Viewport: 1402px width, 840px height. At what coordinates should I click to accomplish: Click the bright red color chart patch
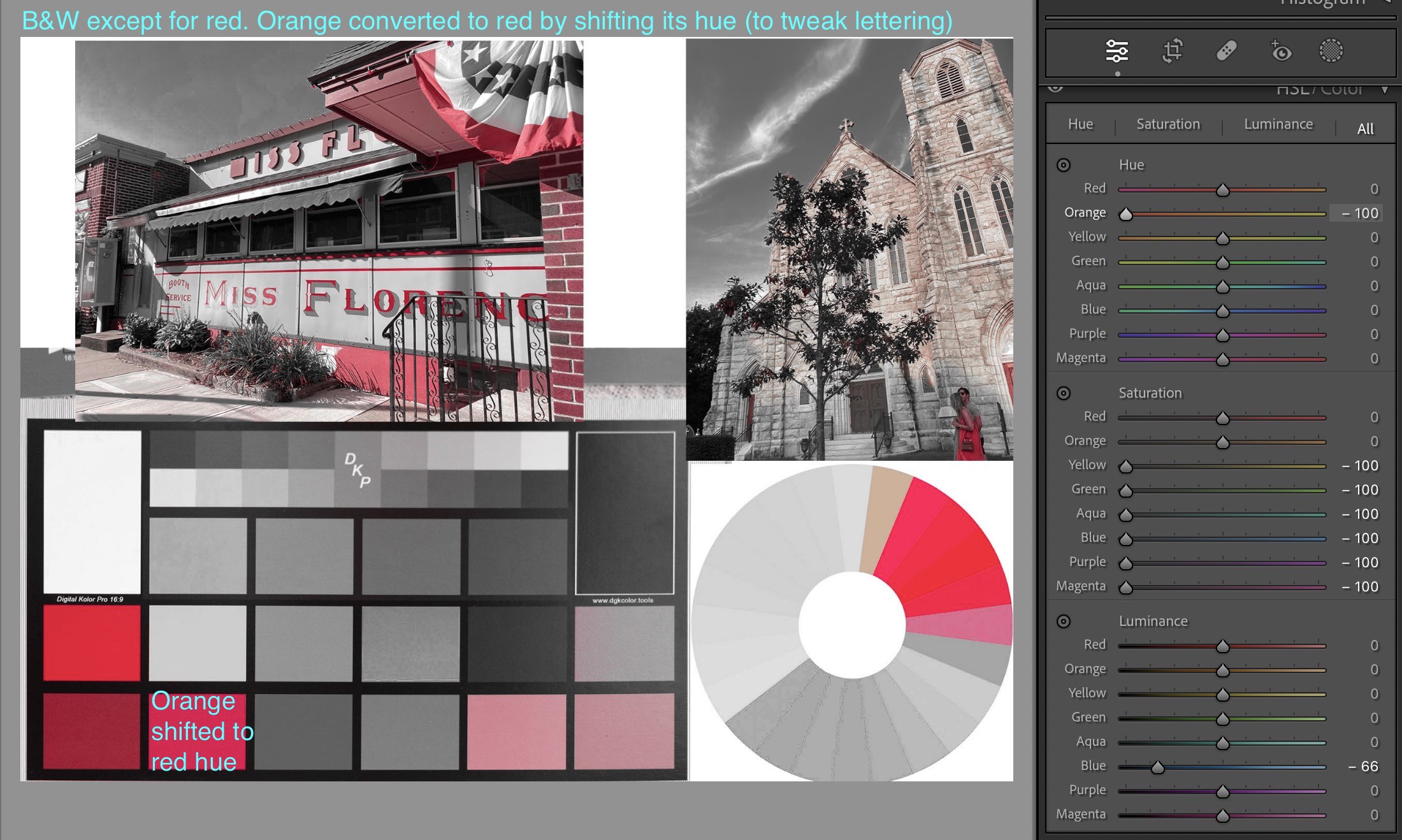pos(92,642)
